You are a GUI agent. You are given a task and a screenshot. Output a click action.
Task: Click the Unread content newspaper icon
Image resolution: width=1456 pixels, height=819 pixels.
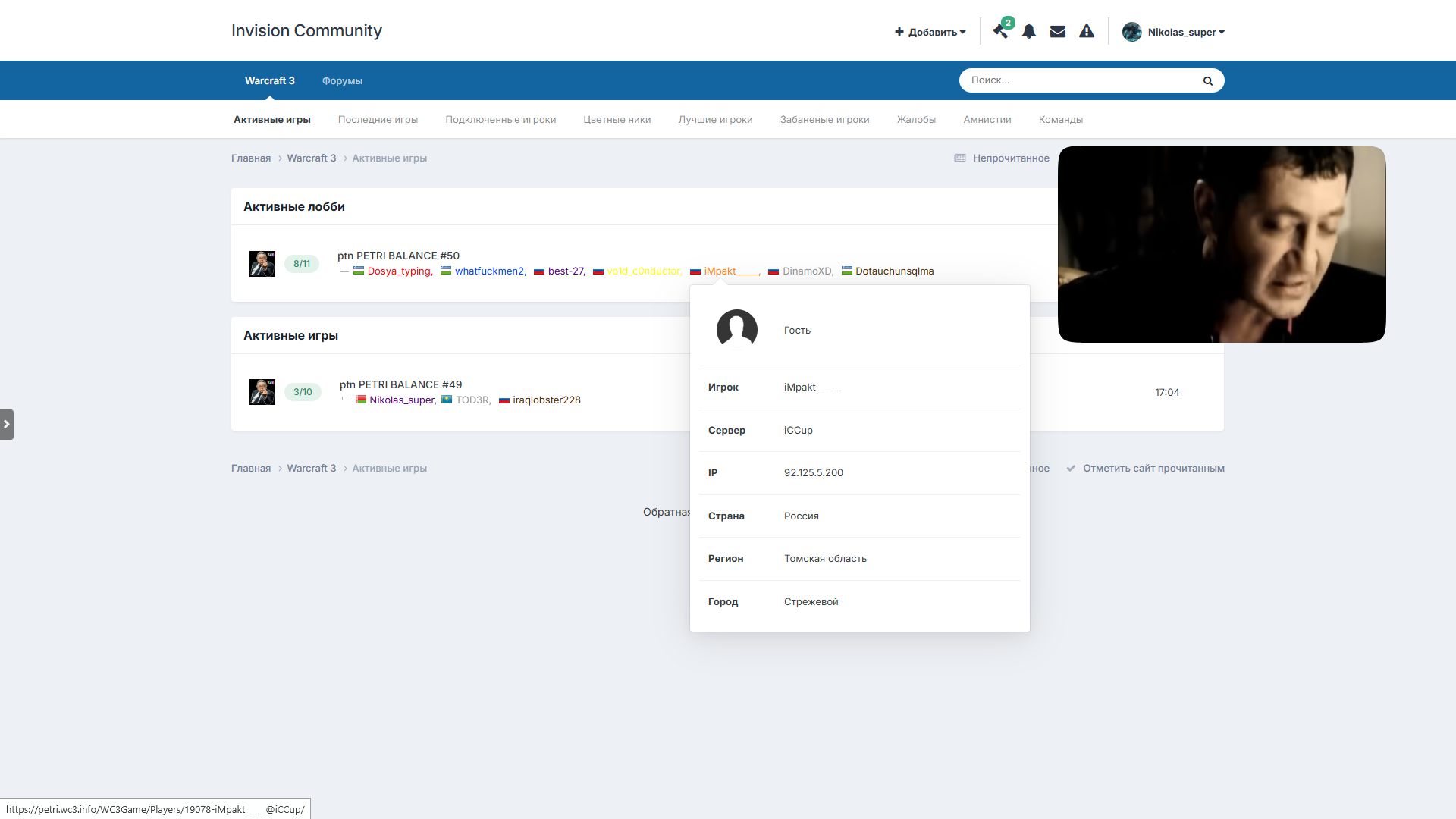960,158
